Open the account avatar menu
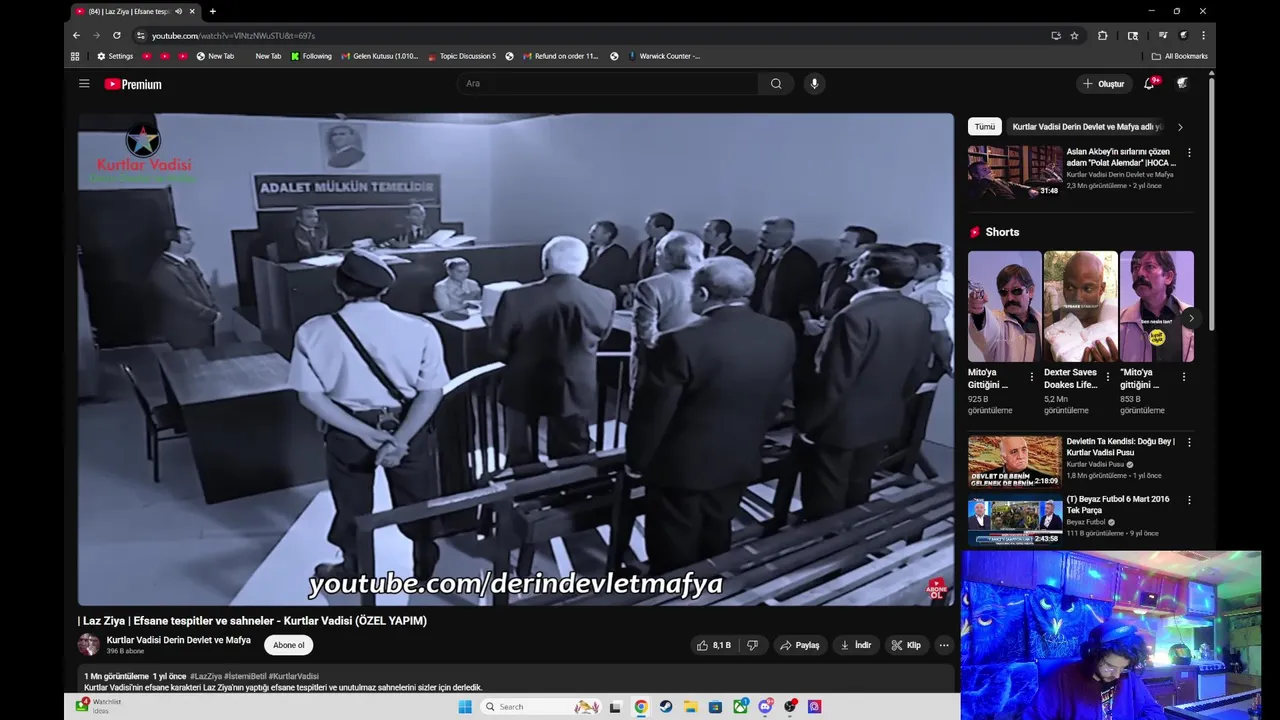1280x720 pixels. tap(1183, 84)
